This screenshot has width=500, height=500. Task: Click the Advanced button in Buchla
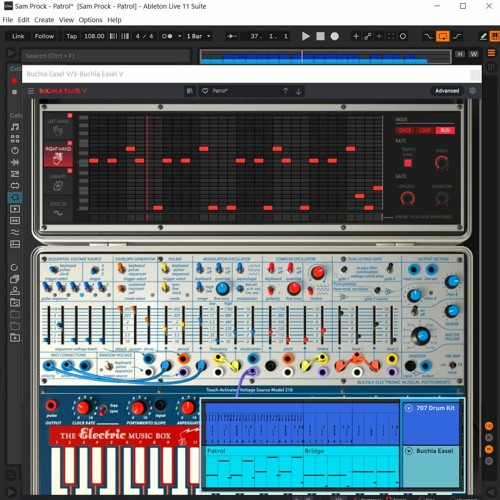click(447, 91)
